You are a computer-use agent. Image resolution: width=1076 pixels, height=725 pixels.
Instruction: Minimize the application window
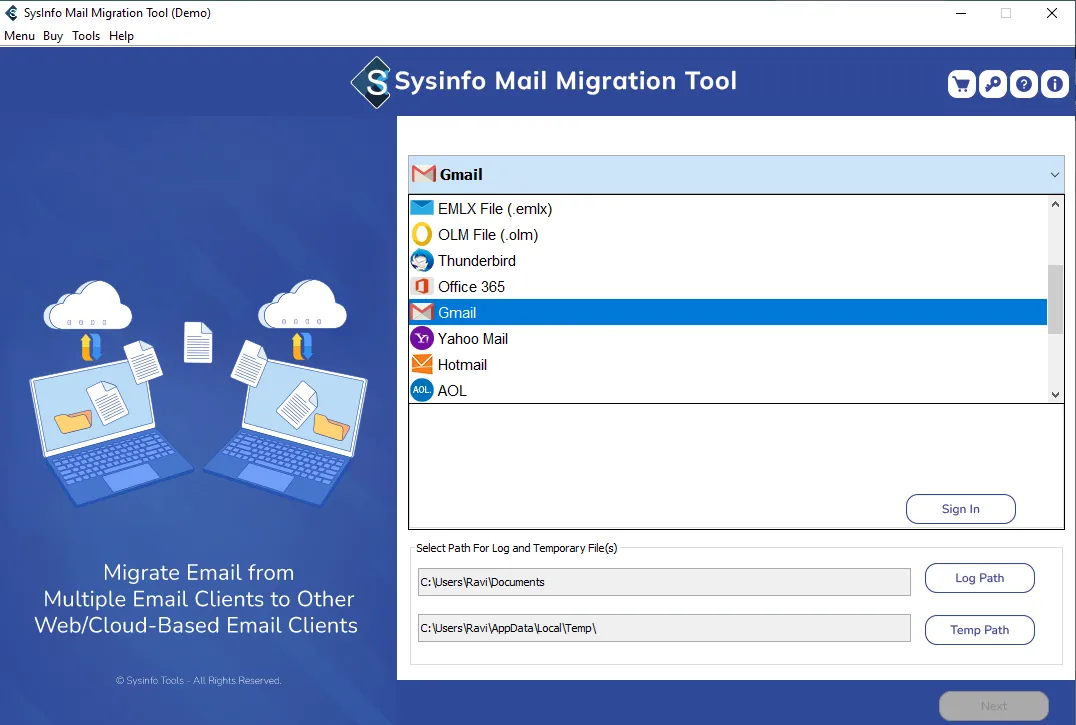(961, 13)
